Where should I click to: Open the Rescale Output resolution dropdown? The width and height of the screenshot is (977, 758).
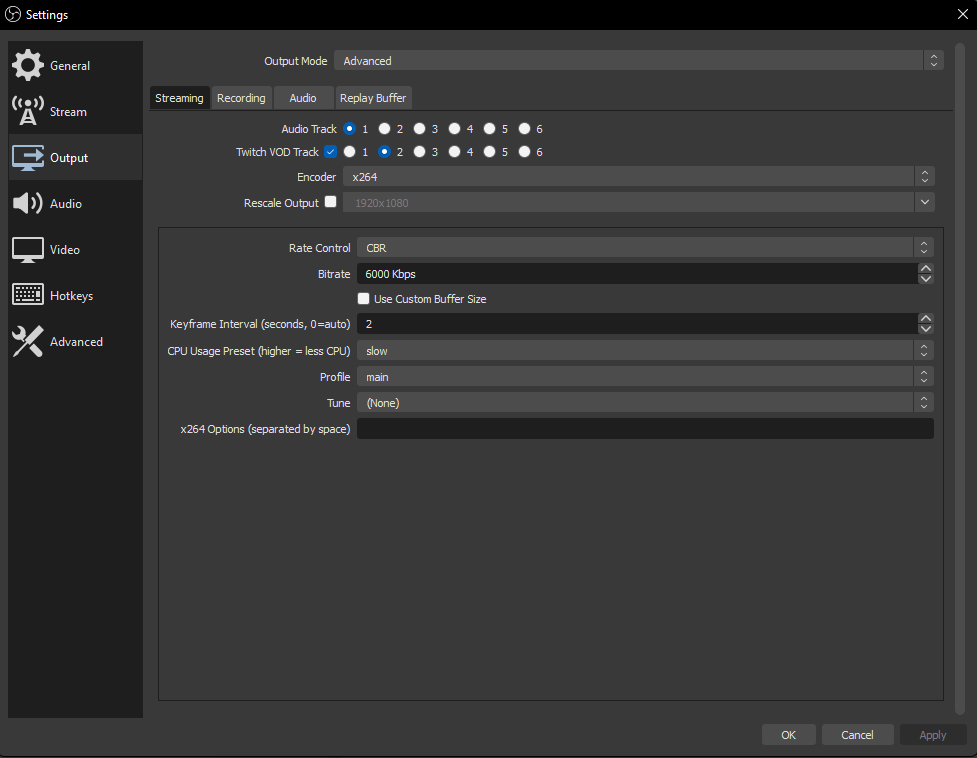click(639, 202)
